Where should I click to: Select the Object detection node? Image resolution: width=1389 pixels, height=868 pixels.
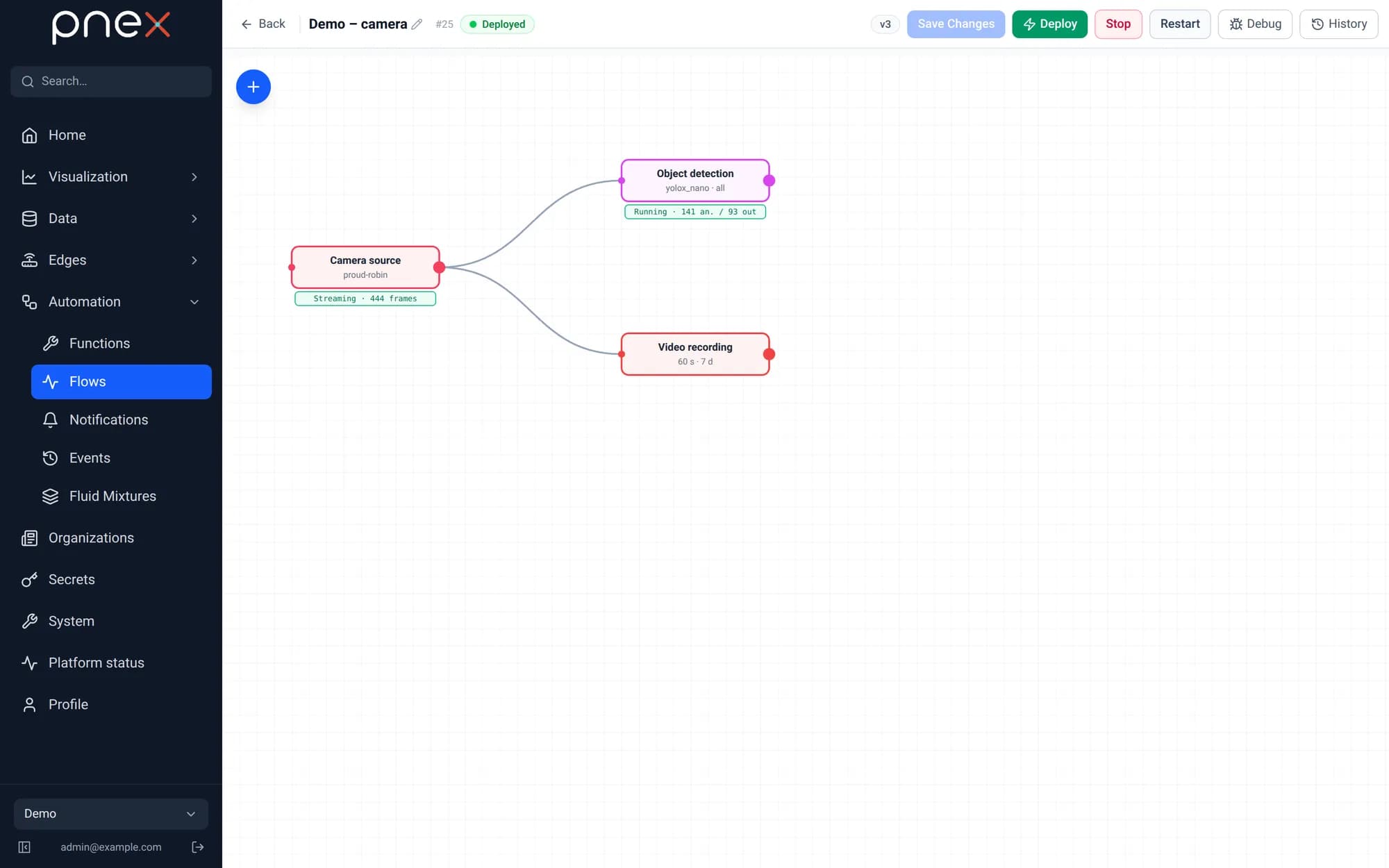[x=695, y=181]
